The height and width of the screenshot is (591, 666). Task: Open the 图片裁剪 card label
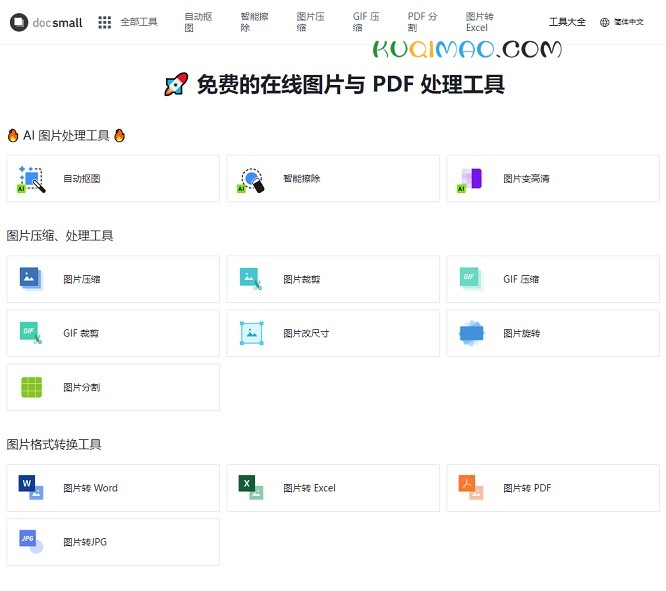(302, 279)
